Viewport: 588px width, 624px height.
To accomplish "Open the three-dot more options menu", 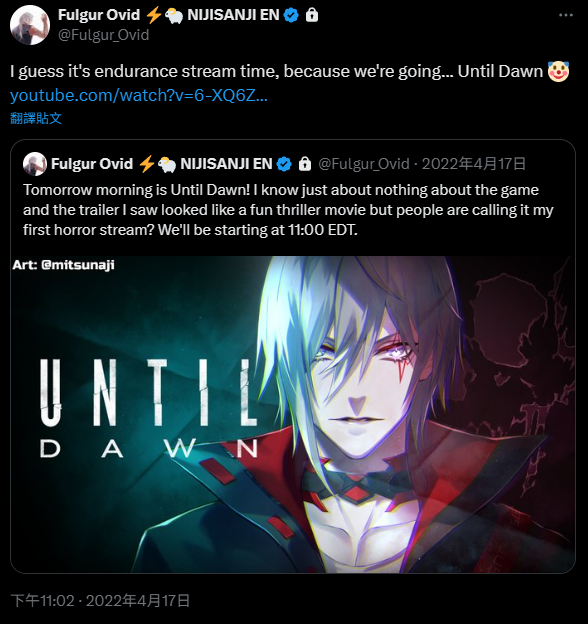I will pyautogui.click(x=565, y=15).
